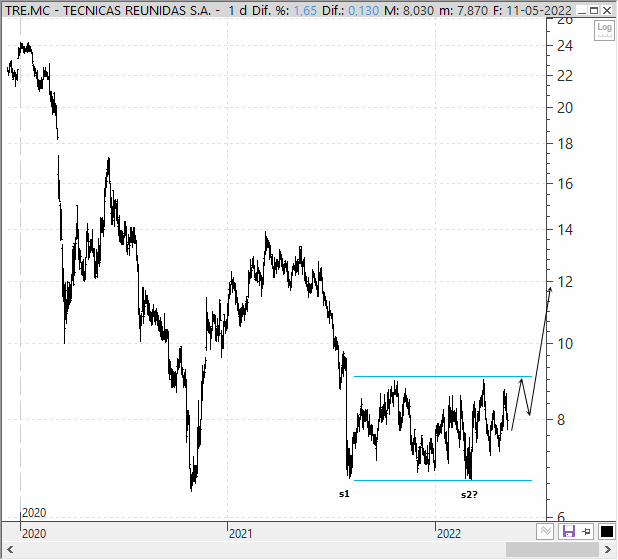Click the 10 price axis label
The height and width of the screenshot is (560, 618).
(565, 344)
